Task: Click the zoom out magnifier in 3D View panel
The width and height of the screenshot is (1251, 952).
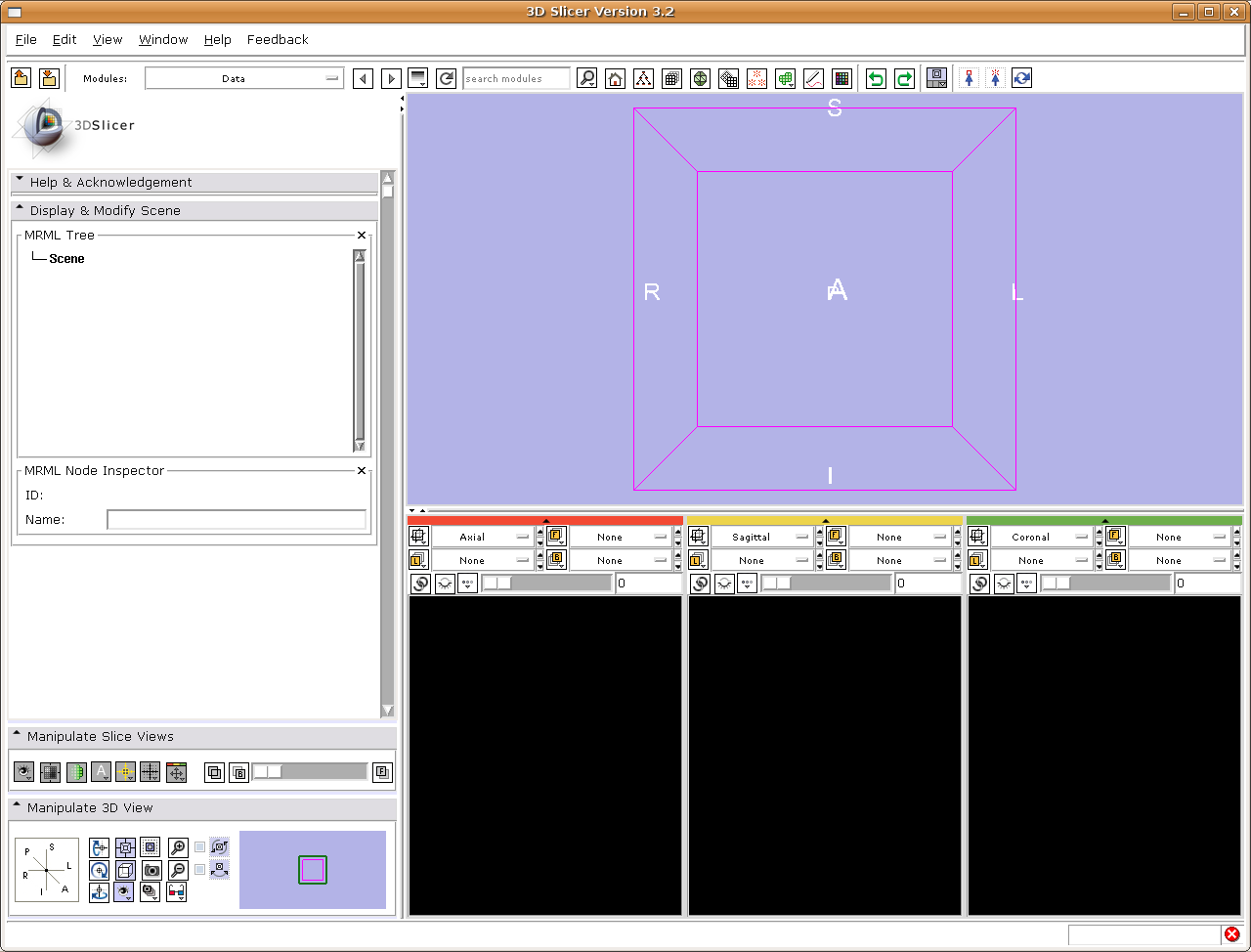Action: [x=178, y=870]
